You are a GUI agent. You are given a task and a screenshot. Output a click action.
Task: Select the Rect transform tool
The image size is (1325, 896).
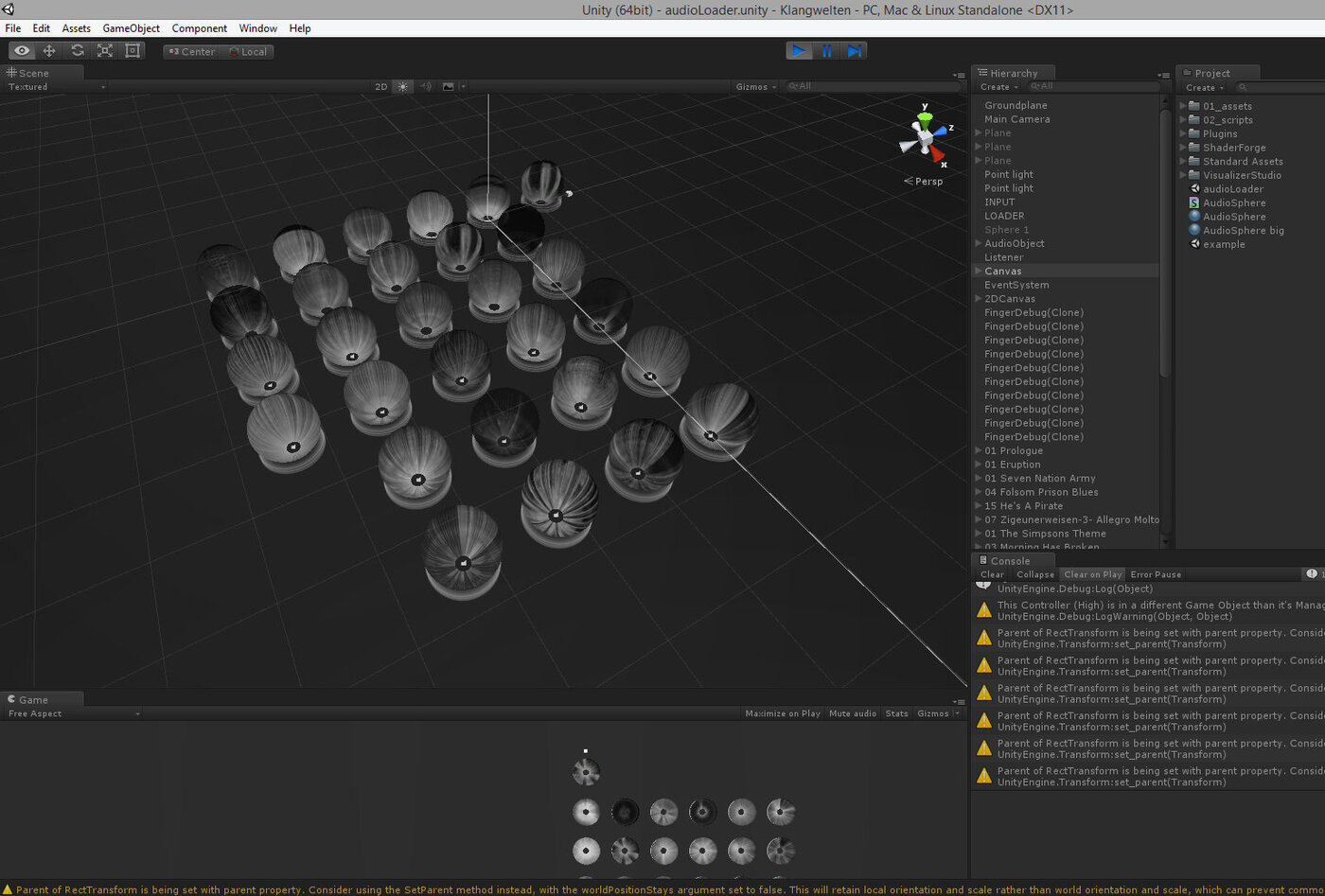(x=132, y=51)
